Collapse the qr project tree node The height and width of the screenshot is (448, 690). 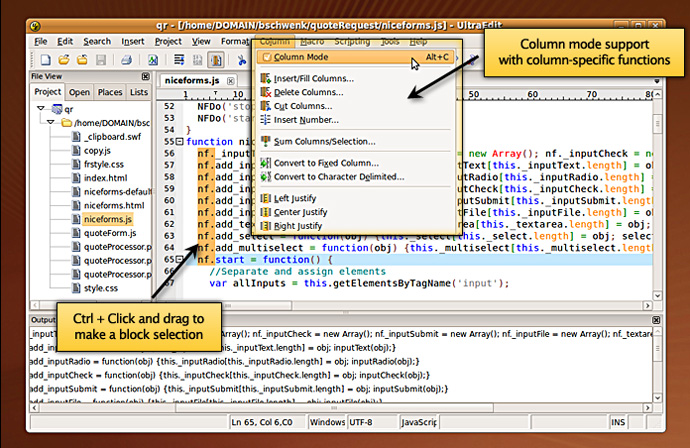39,108
